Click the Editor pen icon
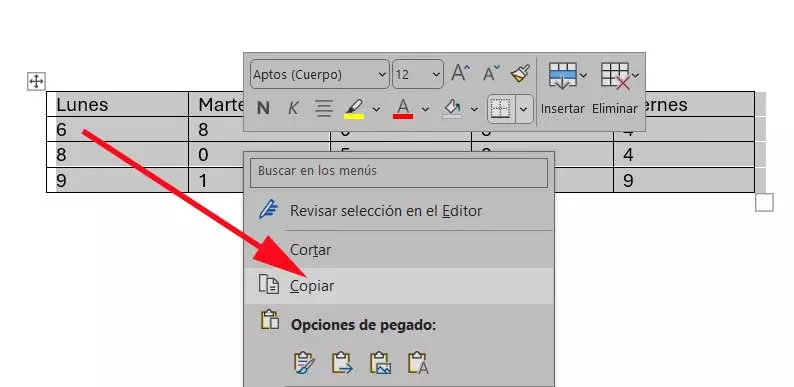This screenshot has width=794, height=387. [268, 209]
